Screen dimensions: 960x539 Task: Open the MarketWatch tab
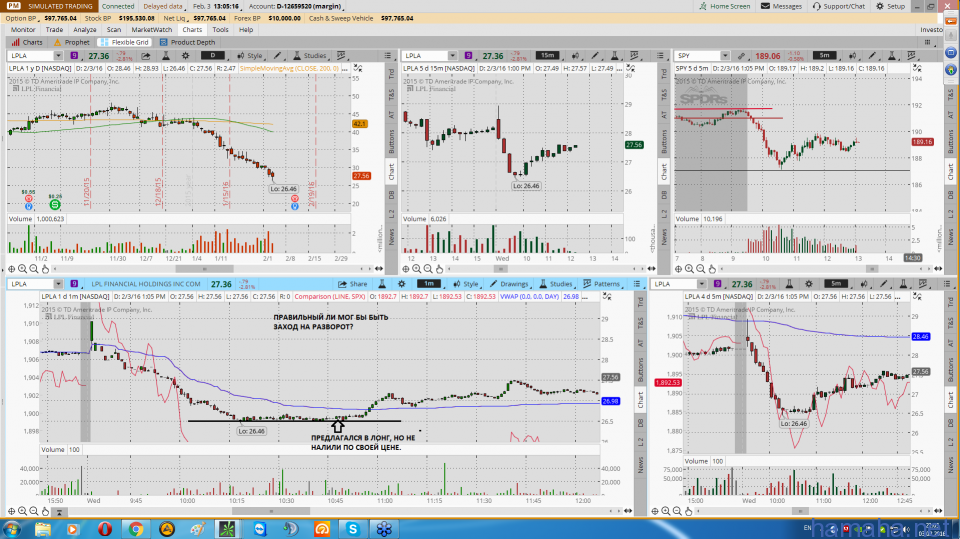click(x=152, y=29)
